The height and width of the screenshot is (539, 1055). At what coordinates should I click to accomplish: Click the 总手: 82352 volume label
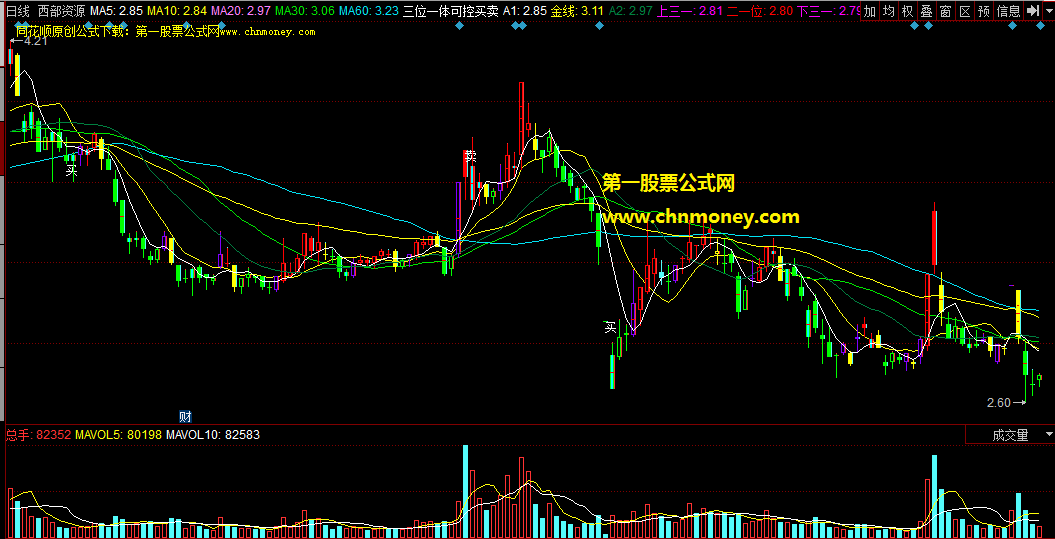[38, 435]
